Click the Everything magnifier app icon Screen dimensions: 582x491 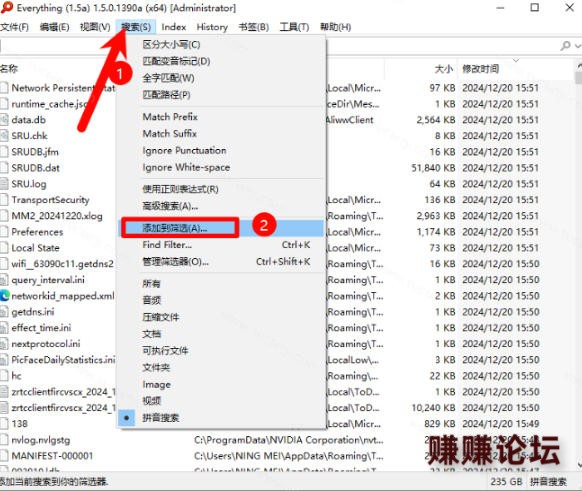[x=7, y=7]
